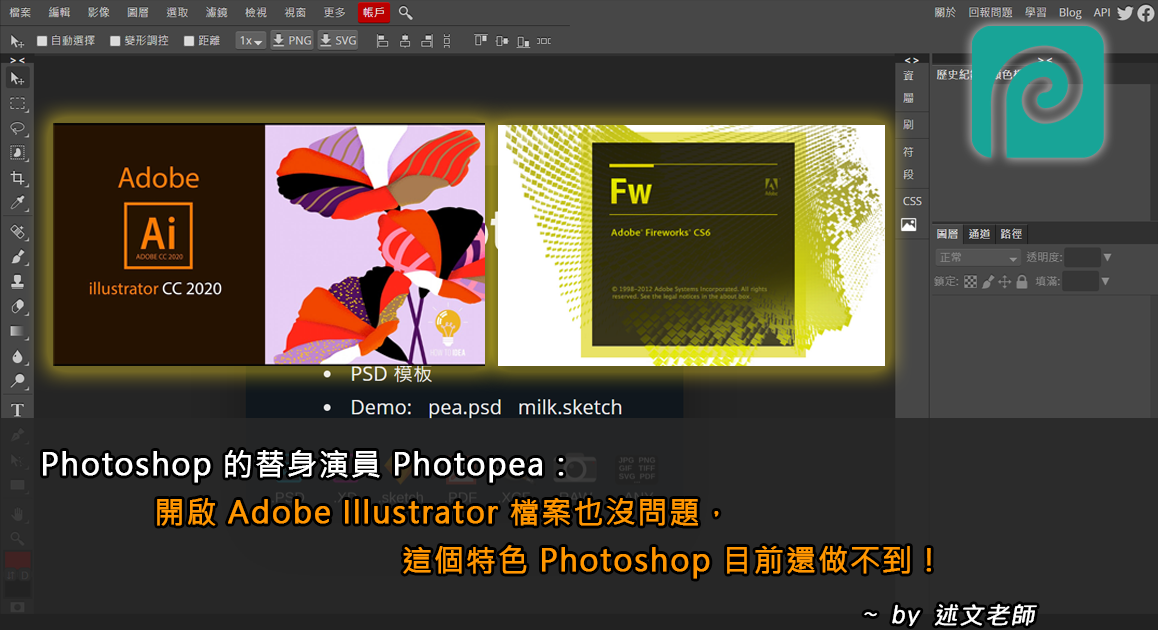Open the 更多 menu
The image size is (1158, 630).
coord(335,13)
